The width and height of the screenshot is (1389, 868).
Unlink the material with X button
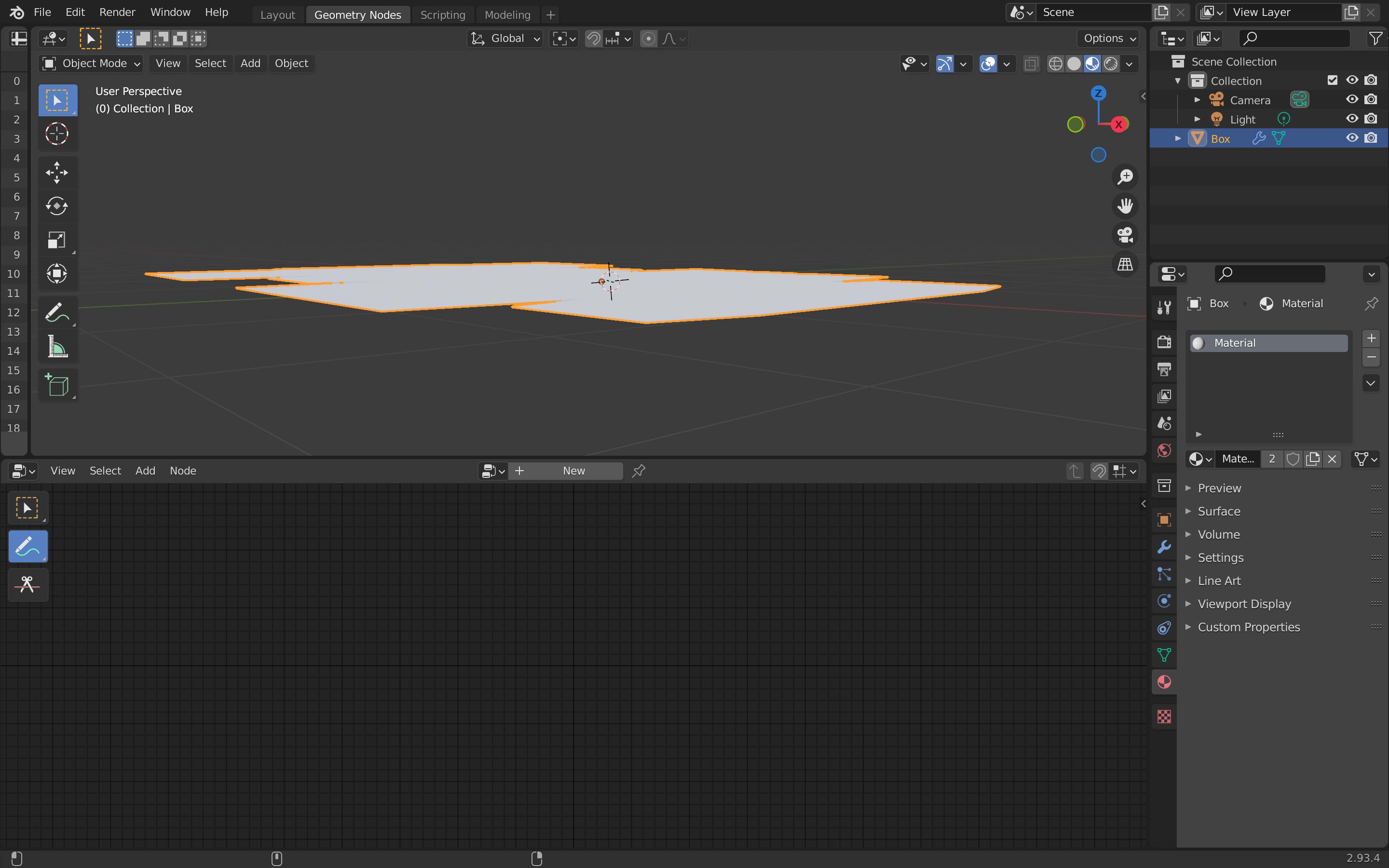1332,459
